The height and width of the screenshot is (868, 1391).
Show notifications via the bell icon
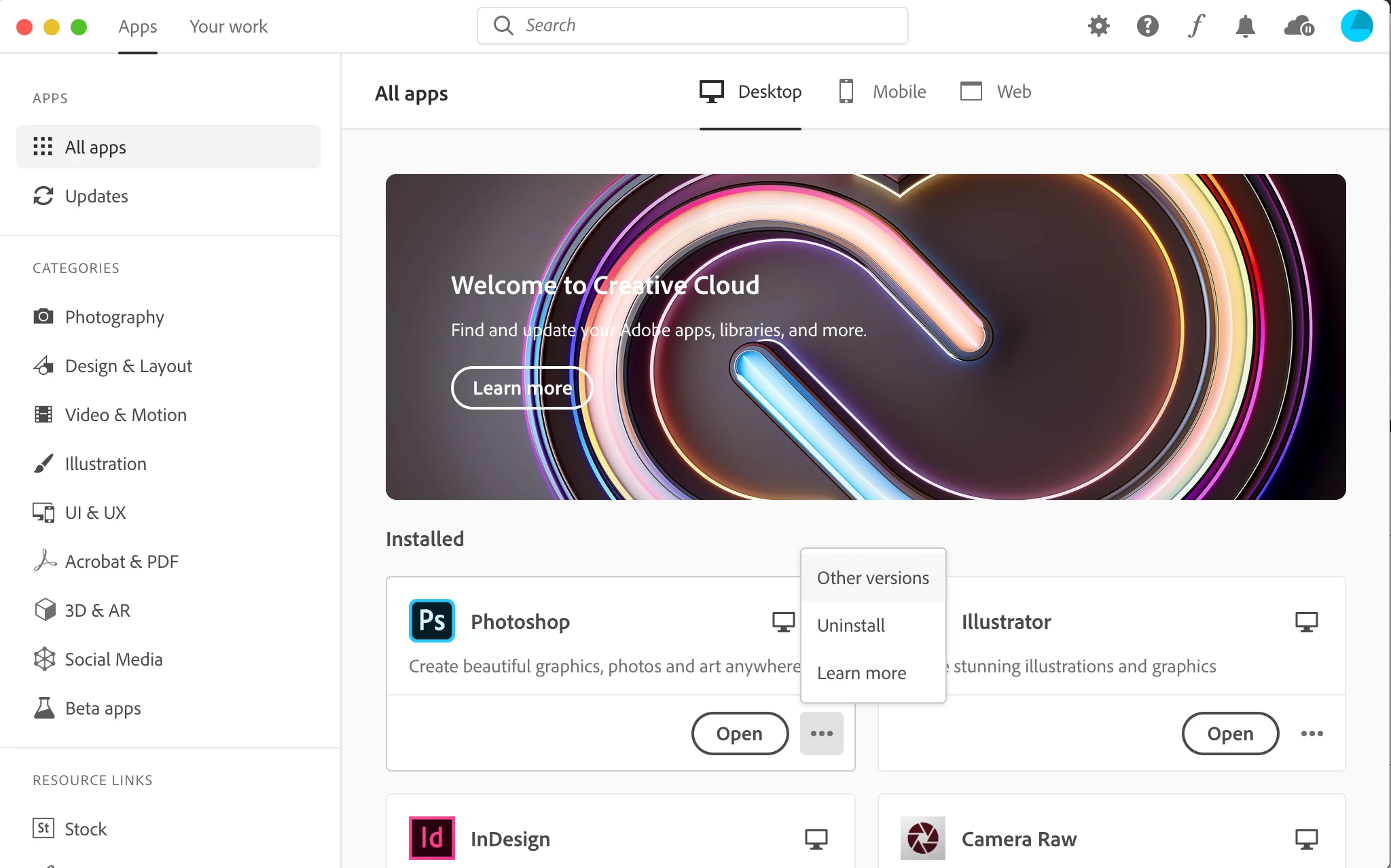click(x=1245, y=26)
